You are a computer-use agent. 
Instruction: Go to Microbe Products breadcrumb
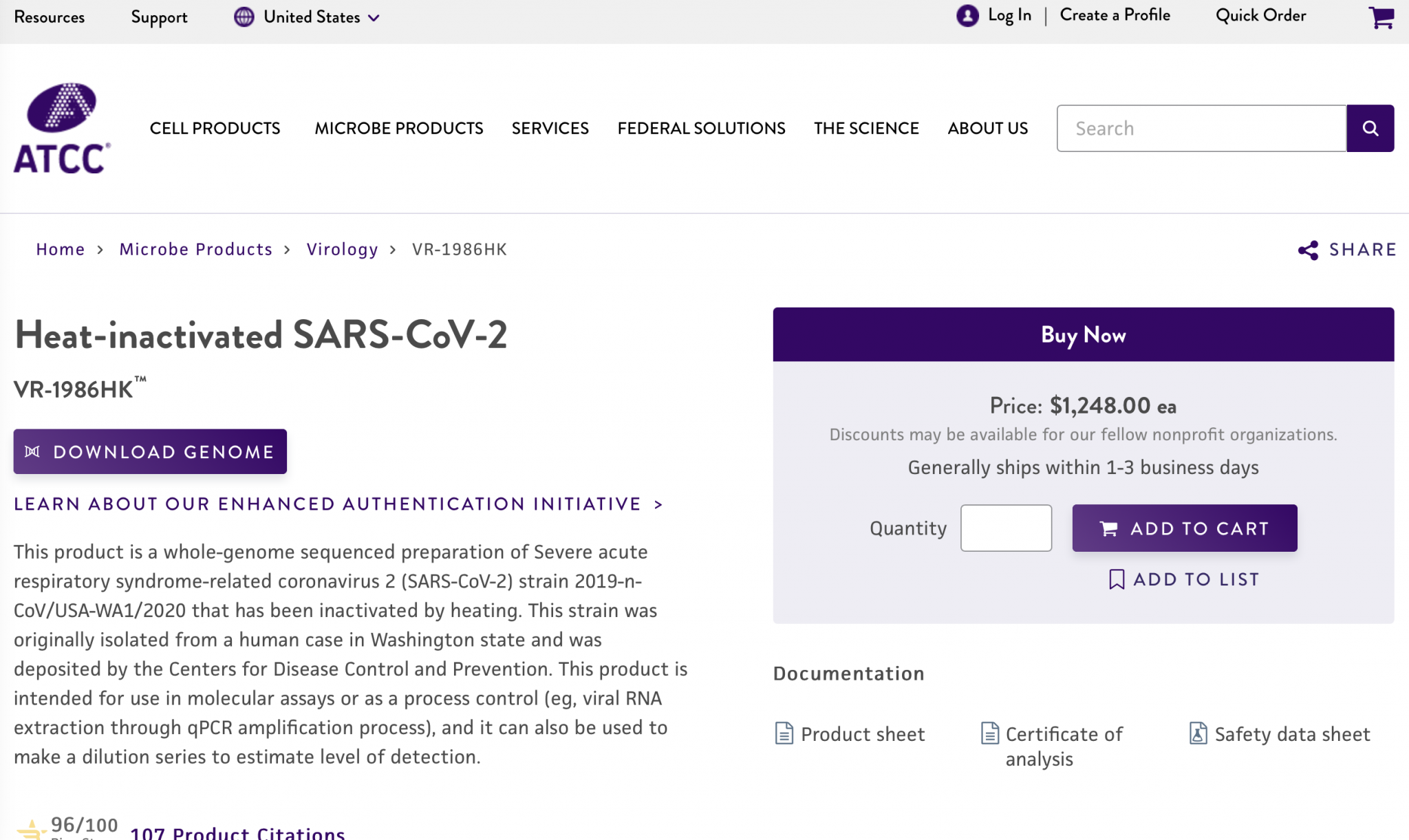(196, 249)
